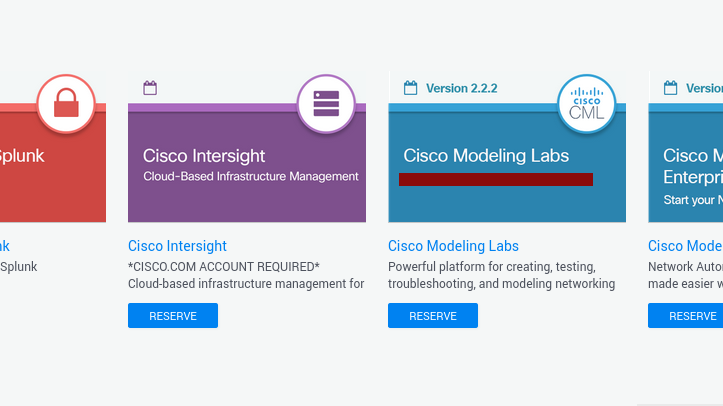Viewport: 723px width, 406px height.
Task: Click calendar icon on Cisco Intersight card
Action: (x=150, y=88)
